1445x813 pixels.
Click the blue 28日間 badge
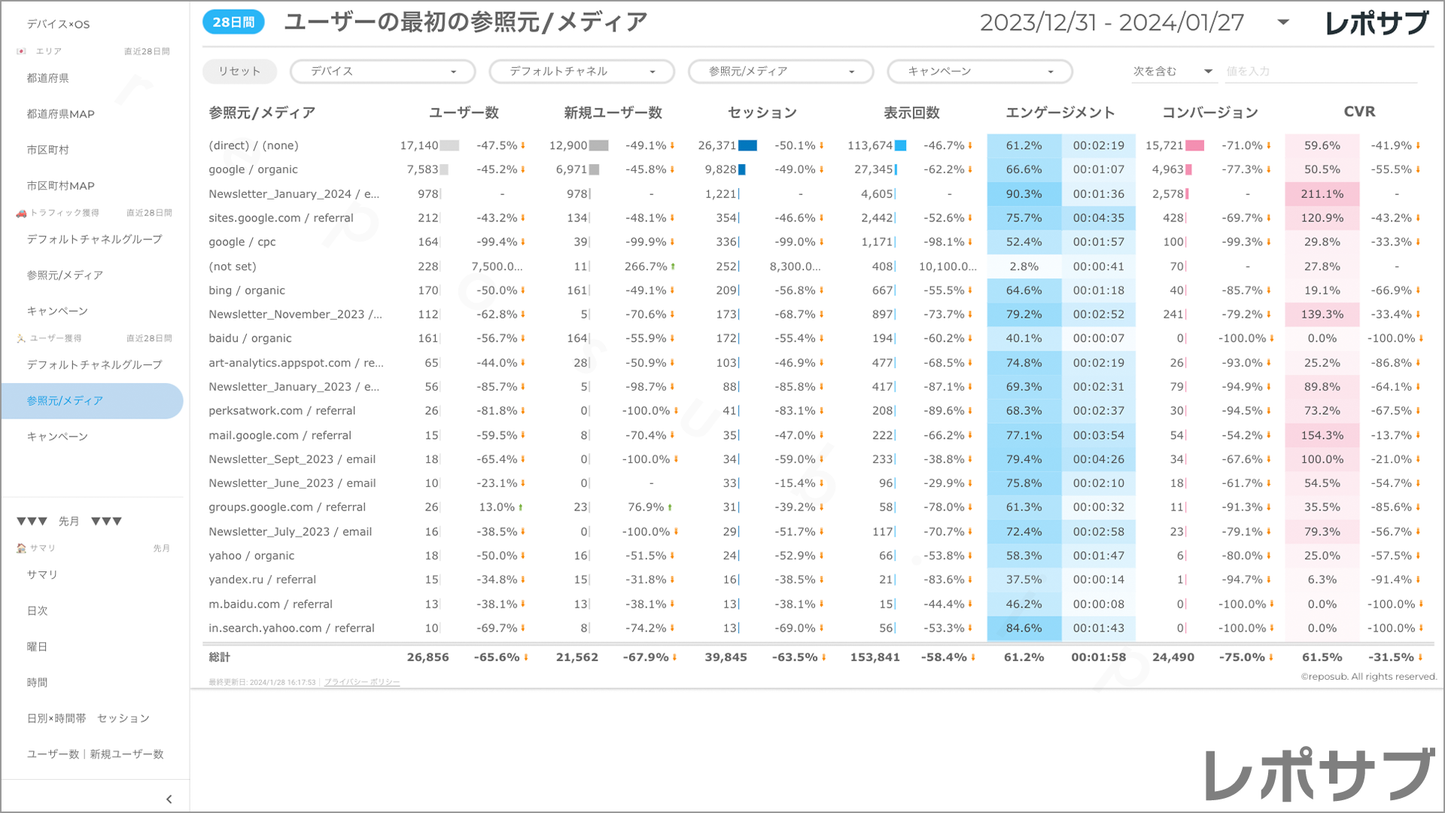233,22
